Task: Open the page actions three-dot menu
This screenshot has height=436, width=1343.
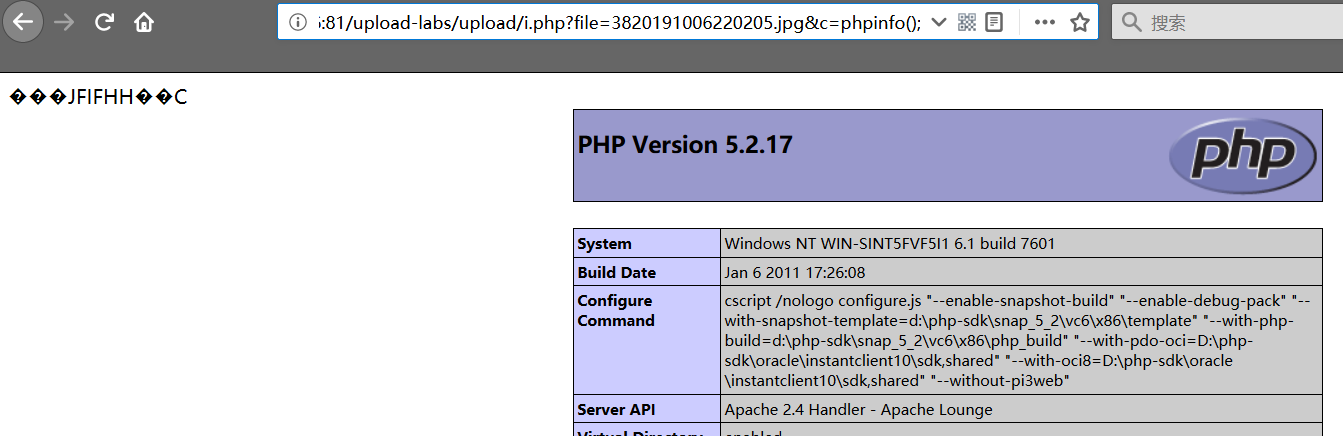Action: point(1044,22)
